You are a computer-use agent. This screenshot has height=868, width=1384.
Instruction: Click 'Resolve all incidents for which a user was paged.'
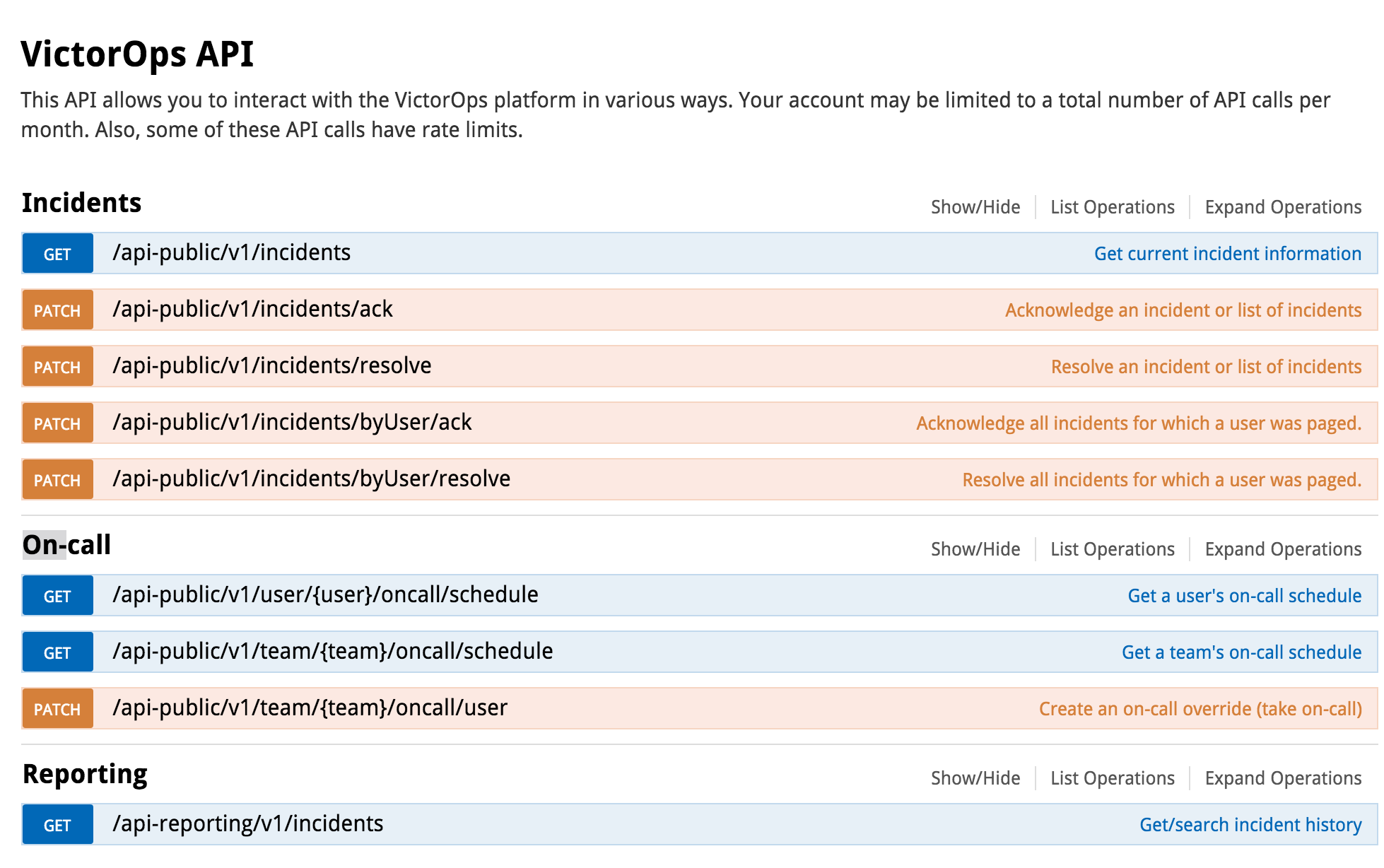point(1162,480)
